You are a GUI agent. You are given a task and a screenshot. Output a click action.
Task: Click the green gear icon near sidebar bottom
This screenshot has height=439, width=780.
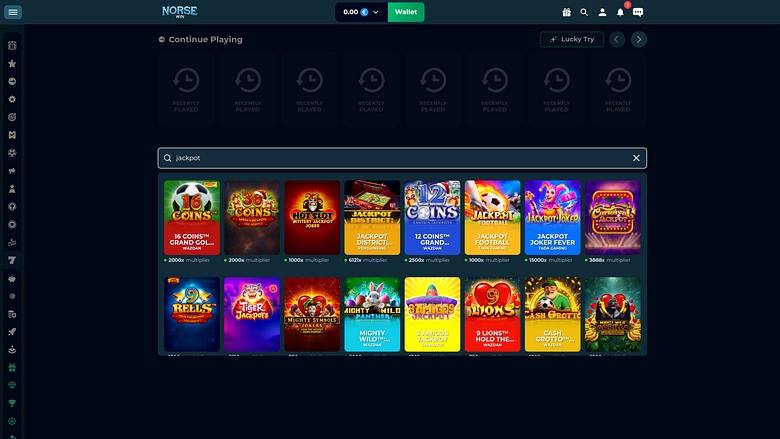[12, 422]
